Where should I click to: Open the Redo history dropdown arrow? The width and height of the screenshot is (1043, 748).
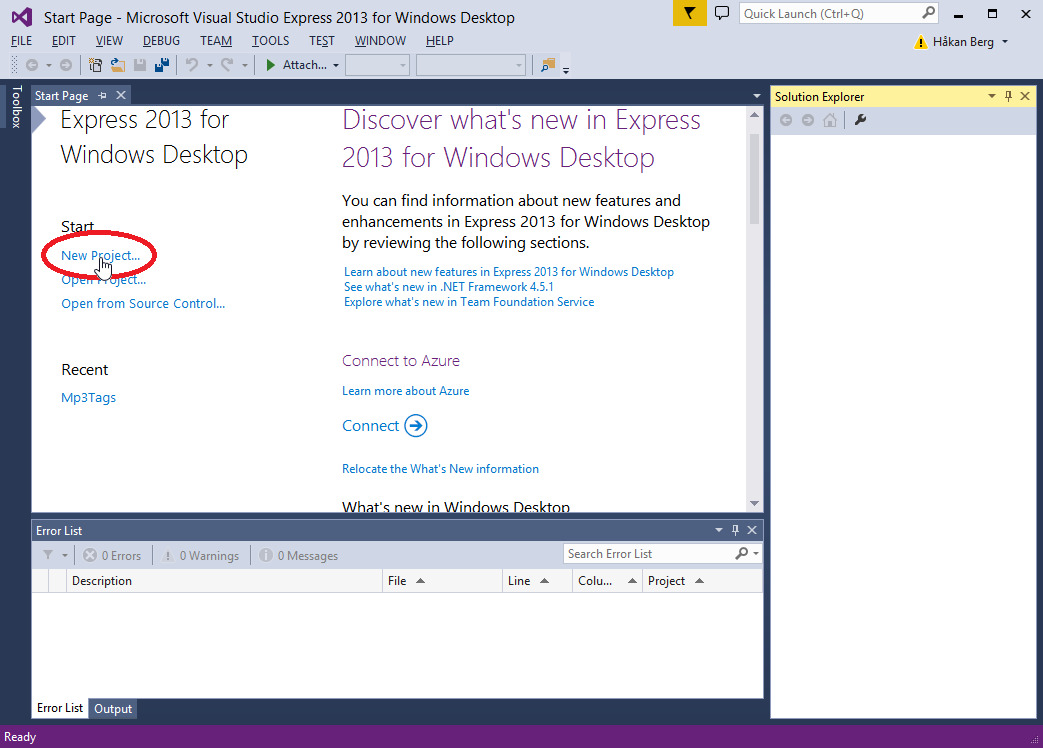[x=245, y=66]
